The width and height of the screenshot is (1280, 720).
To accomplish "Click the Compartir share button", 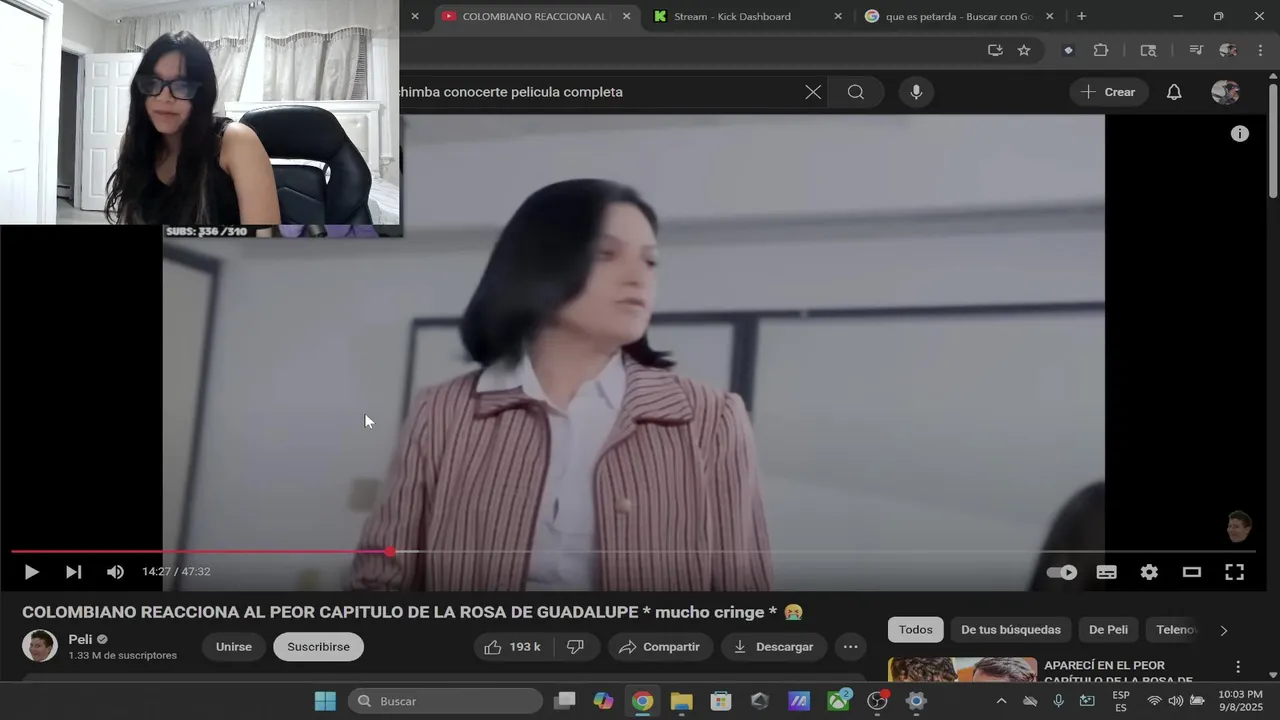I will (x=660, y=647).
